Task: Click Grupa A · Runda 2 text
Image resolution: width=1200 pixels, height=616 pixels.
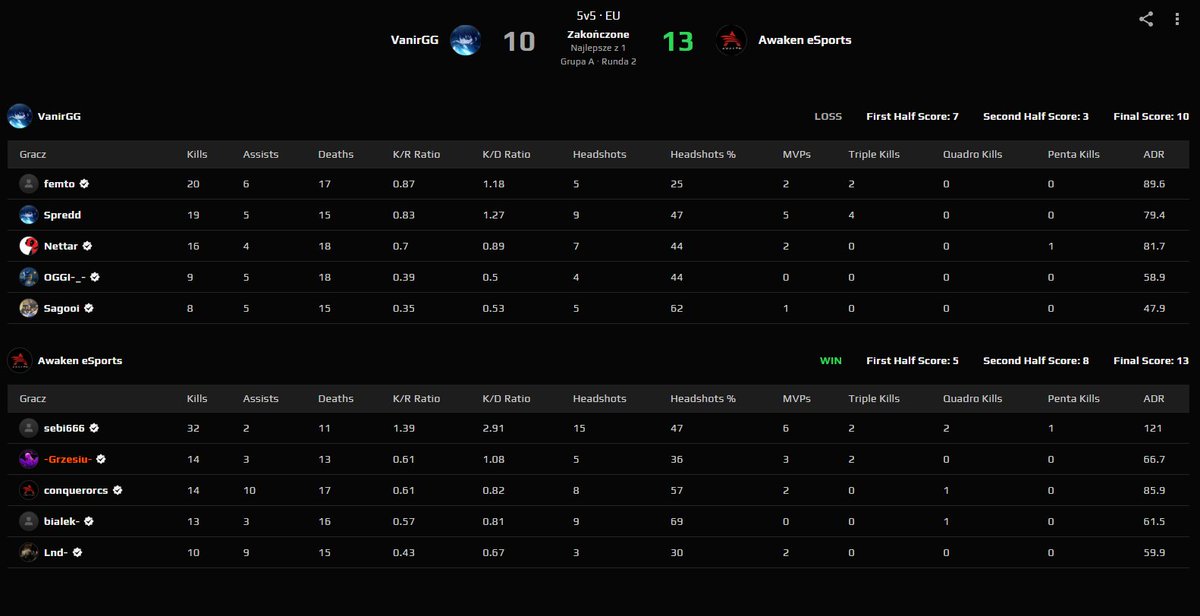Action: 598,61
